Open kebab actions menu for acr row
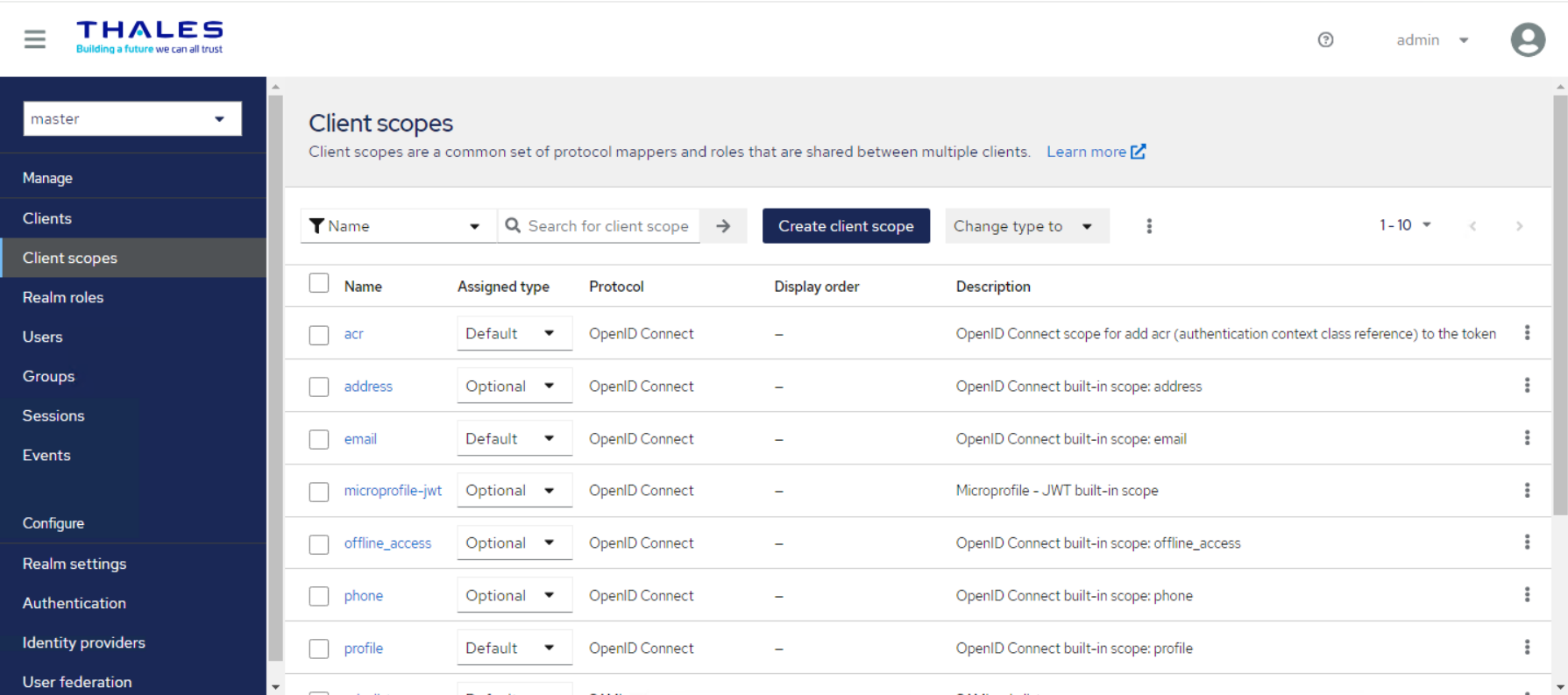Viewport: 1568px width, 695px height. pos(1526,333)
